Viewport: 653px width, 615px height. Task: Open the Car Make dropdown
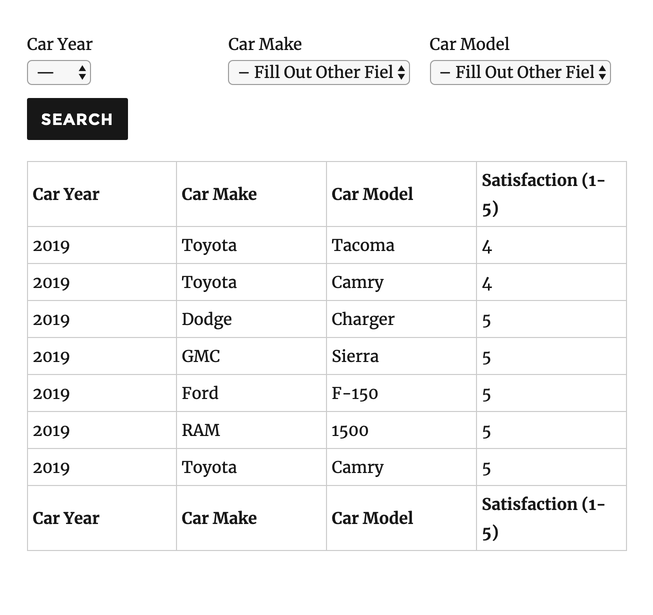[x=319, y=73]
